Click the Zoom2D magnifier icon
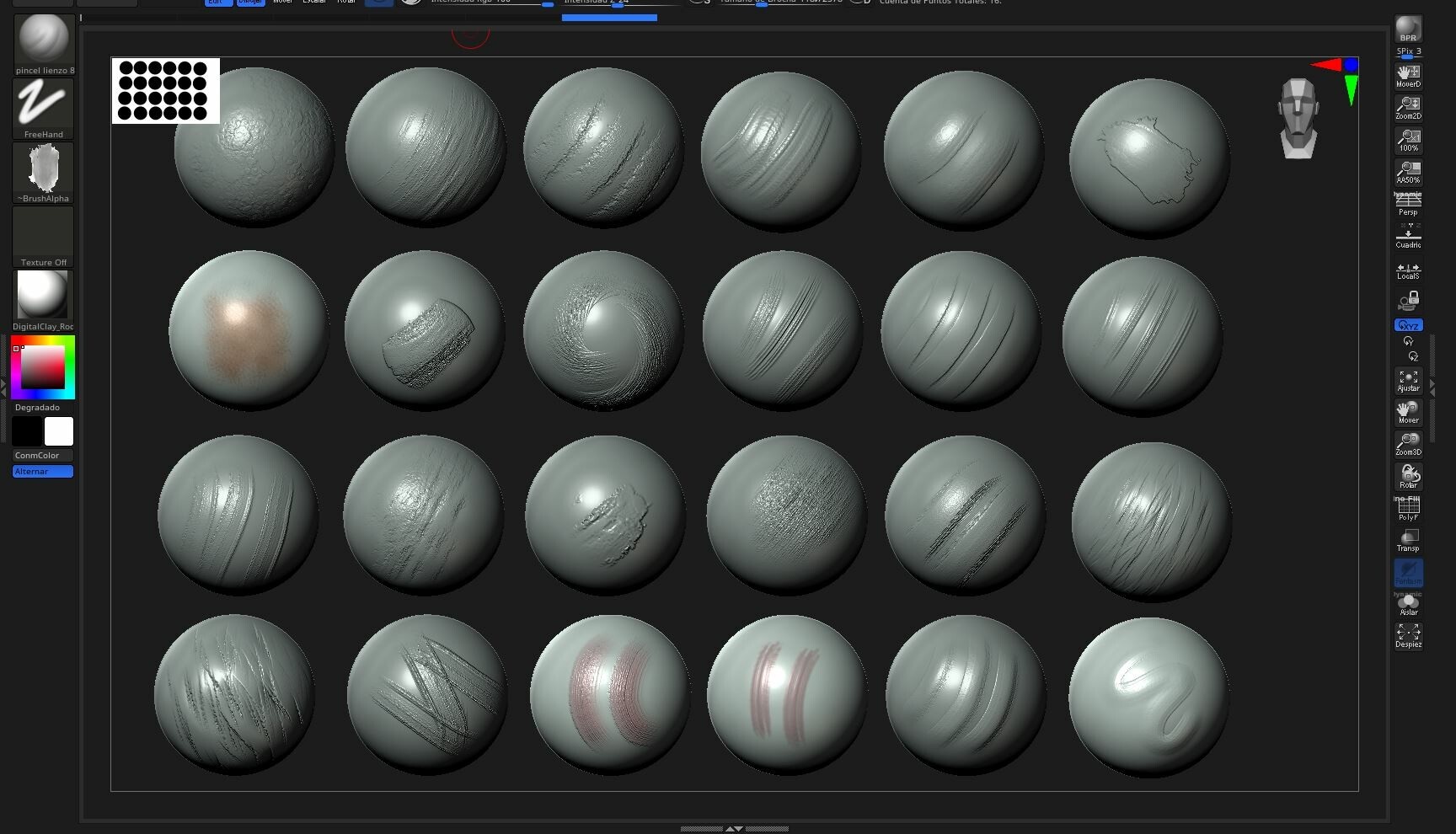The image size is (1456, 834). pyautogui.click(x=1408, y=105)
